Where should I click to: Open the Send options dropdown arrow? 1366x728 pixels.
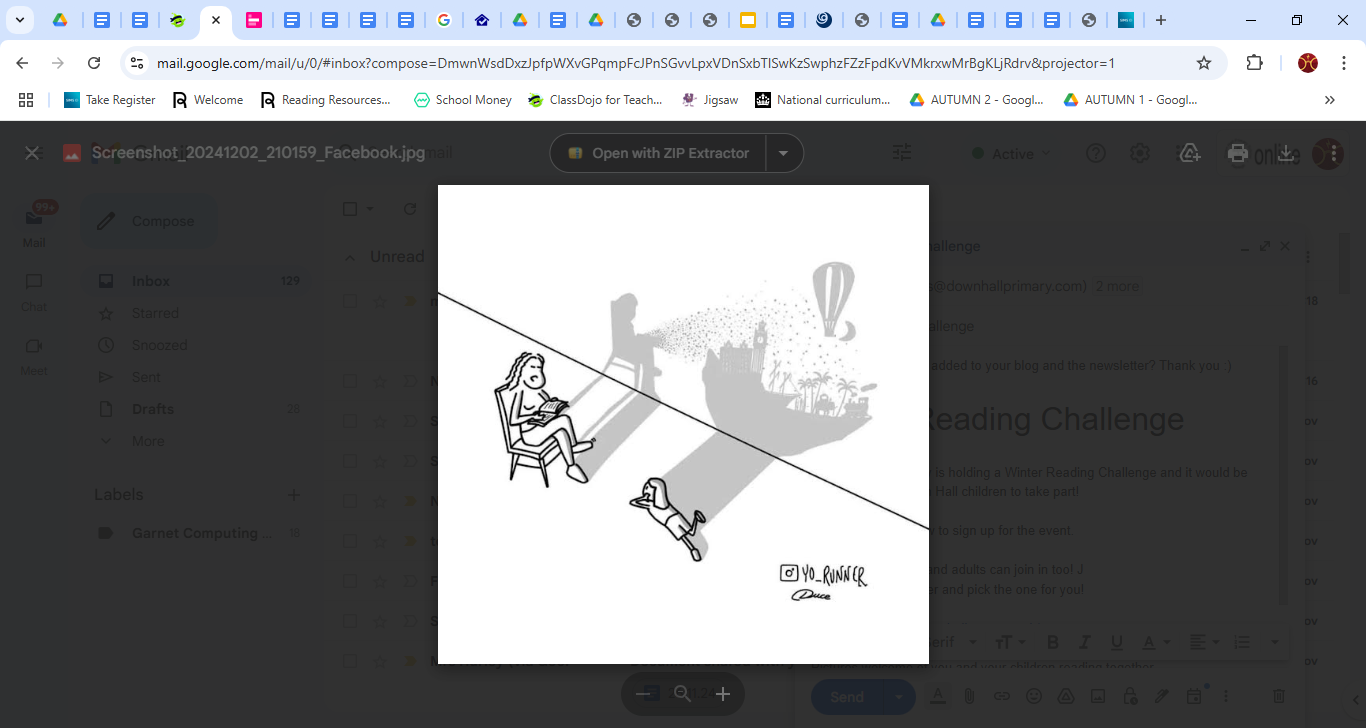[899, 697]
